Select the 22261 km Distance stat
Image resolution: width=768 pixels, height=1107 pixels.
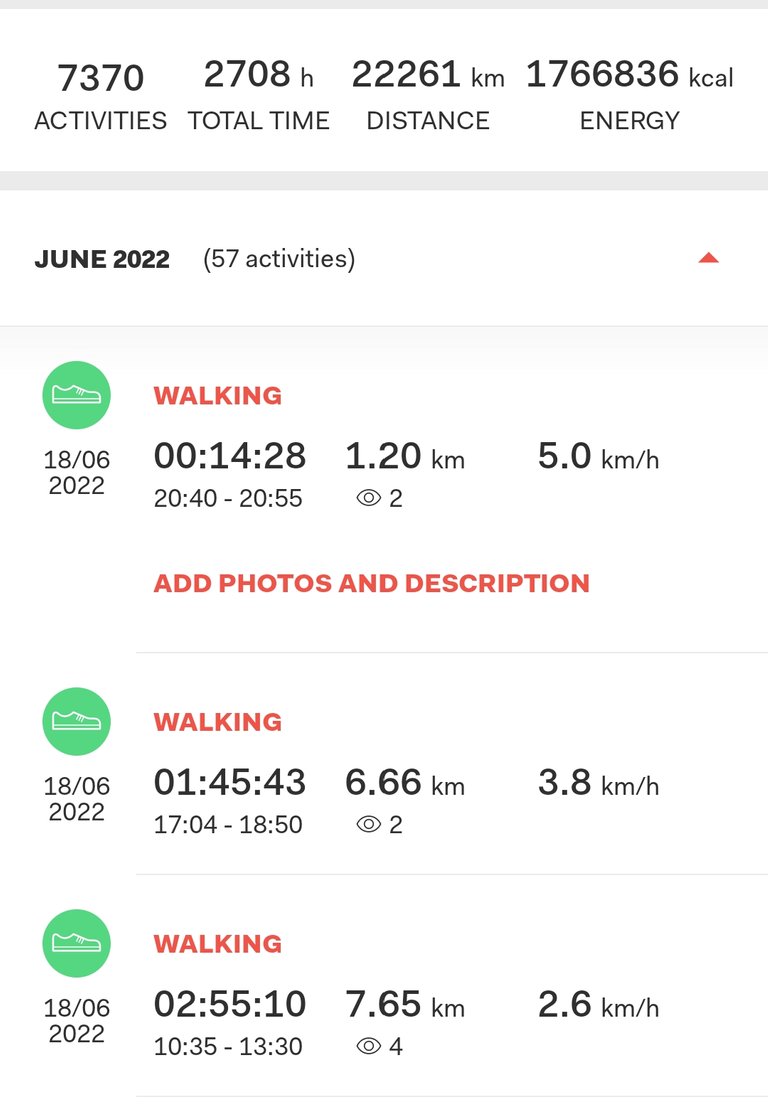tap(428, 96)
